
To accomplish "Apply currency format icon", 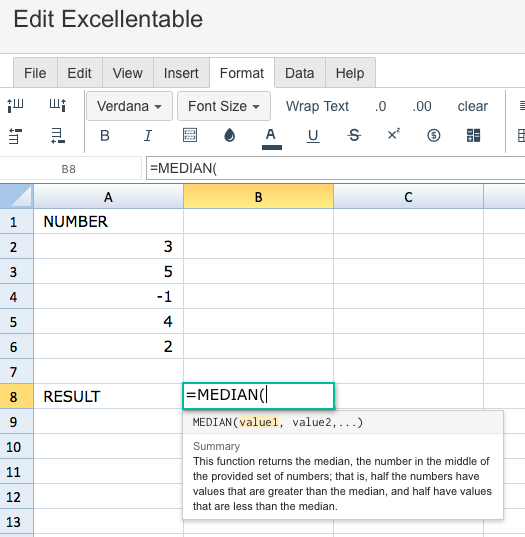I will 434,135.
